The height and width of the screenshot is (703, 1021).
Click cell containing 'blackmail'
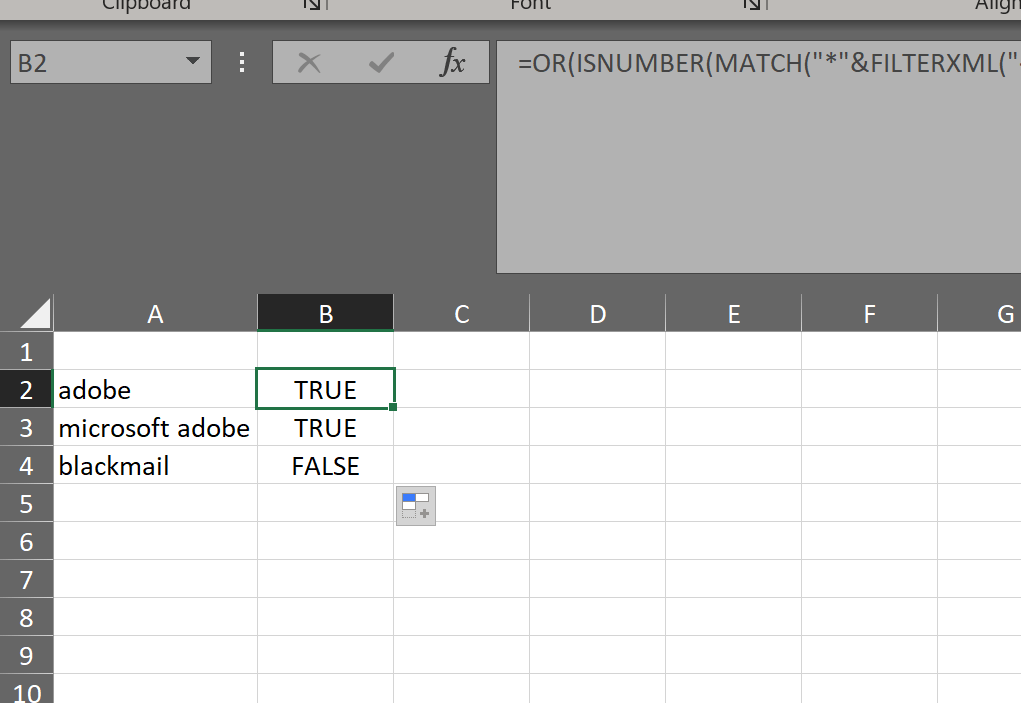coord(155,465)
